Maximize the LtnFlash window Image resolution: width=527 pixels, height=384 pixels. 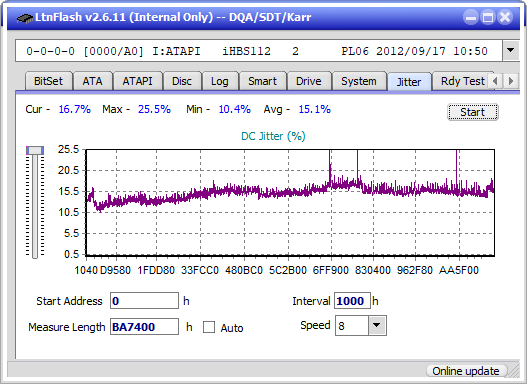(488, 17)
